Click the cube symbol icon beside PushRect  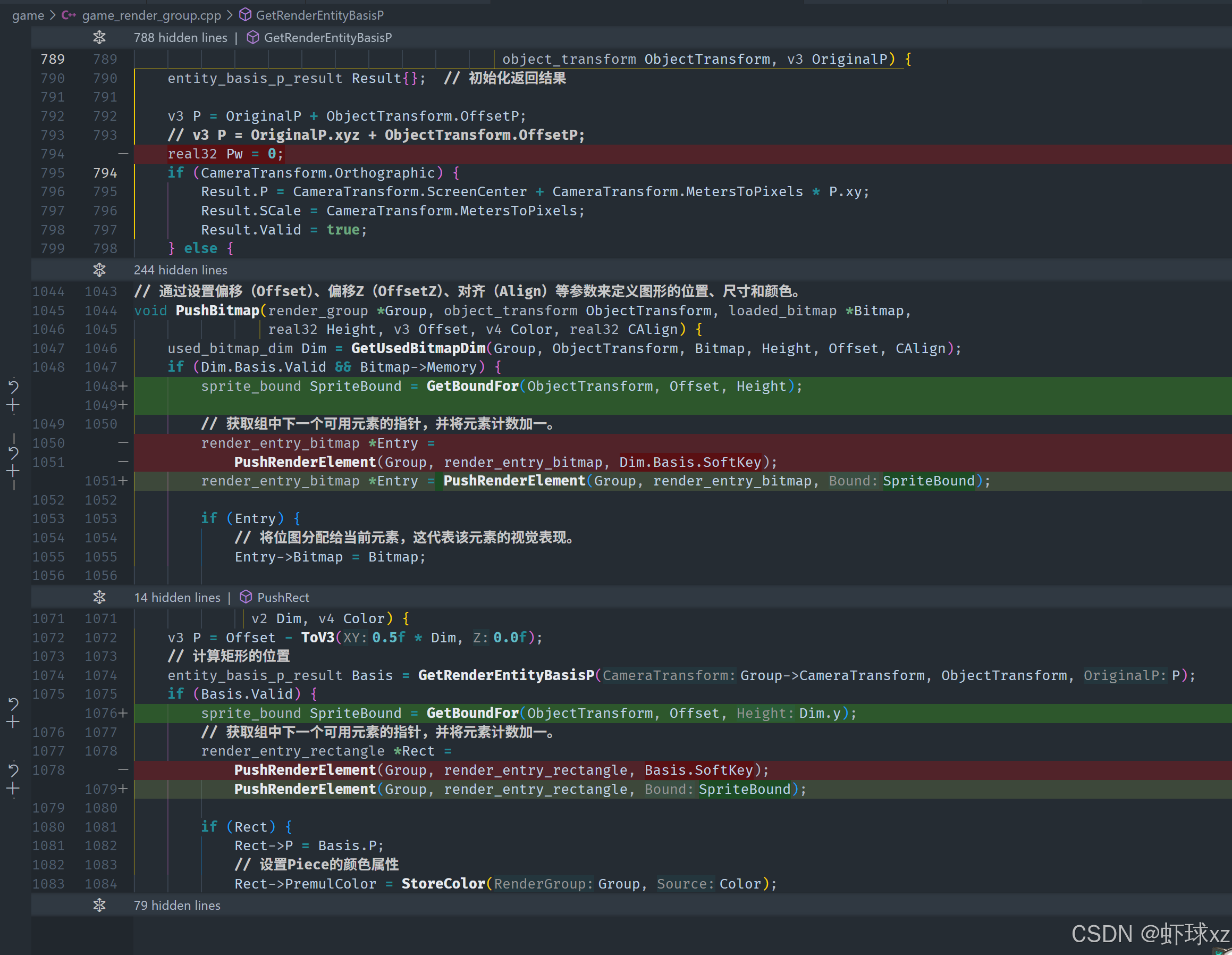pyautogui.click(x=246, y=597)
